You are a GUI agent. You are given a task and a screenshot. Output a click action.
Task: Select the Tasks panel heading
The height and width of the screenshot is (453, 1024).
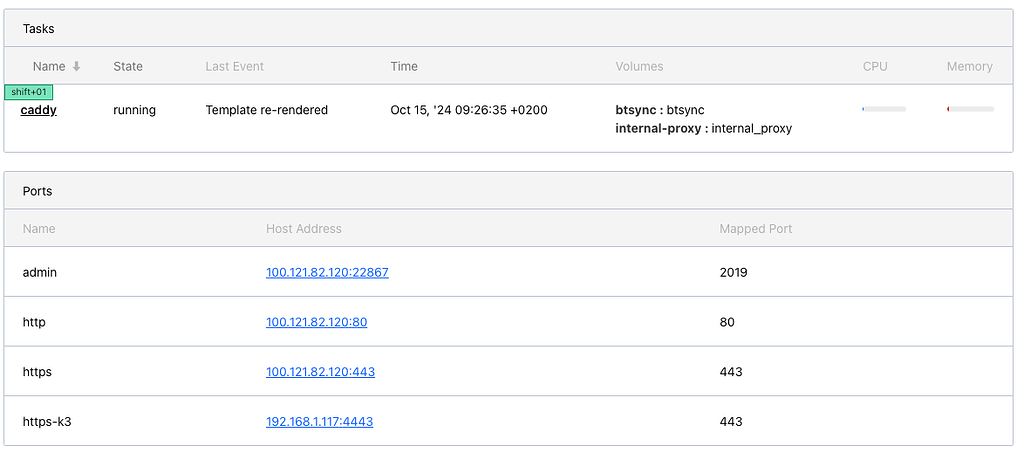pos(39,29)
